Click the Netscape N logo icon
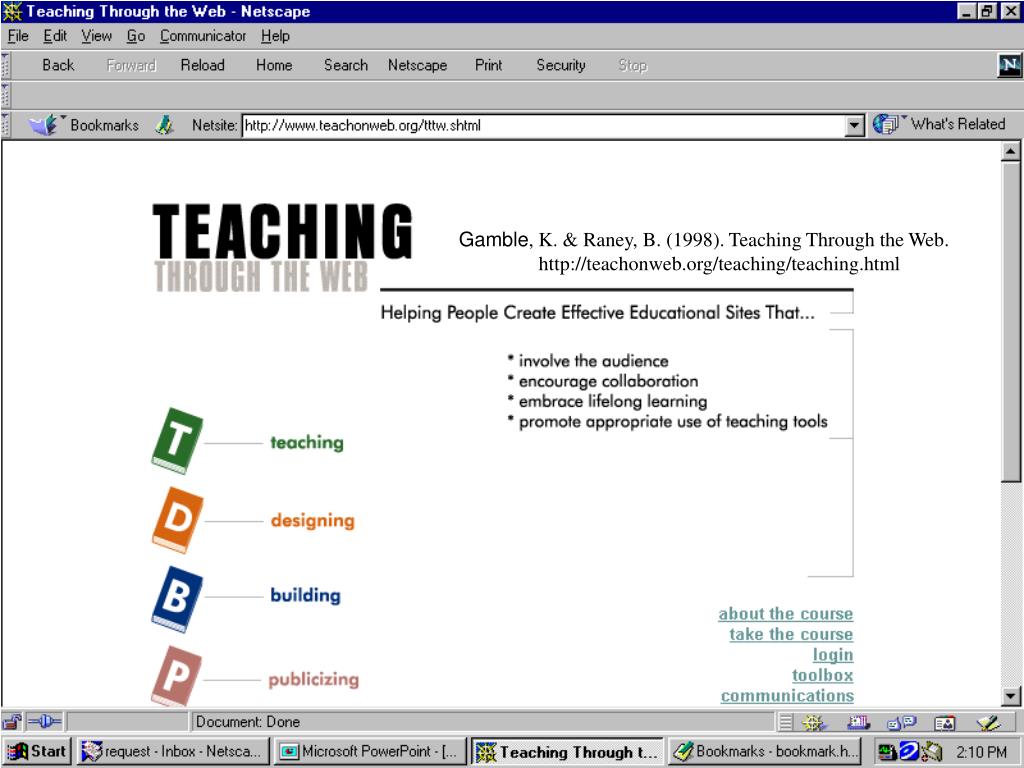The image size is (1024, 768). pyautogui.click(x=1009, y=65)
